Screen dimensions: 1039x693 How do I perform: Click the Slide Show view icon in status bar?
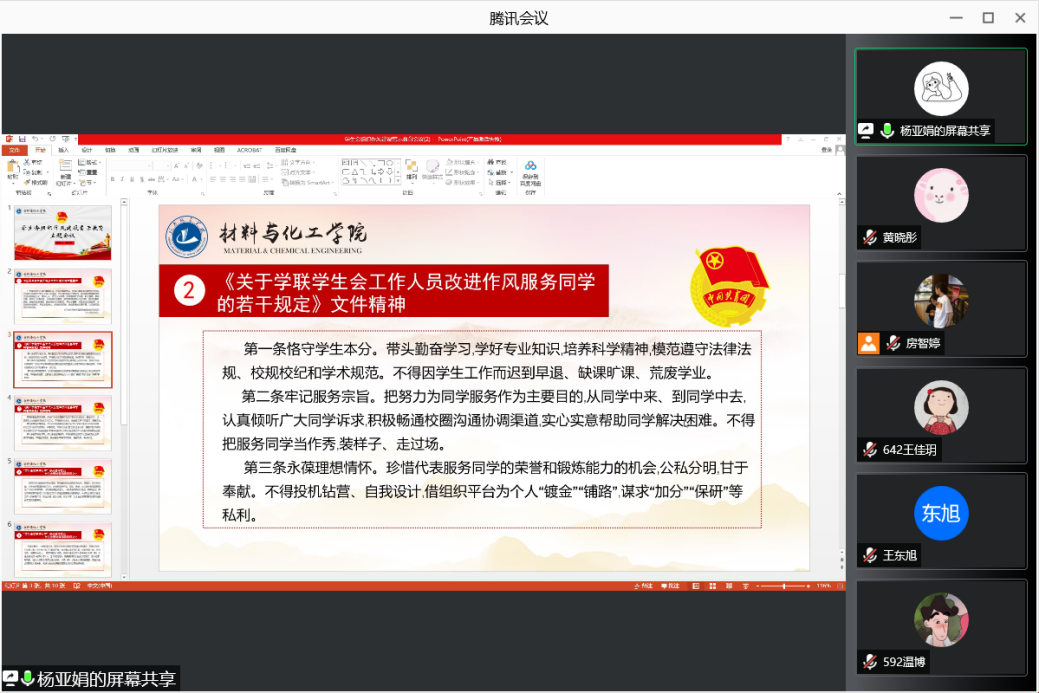coord(746,586)
